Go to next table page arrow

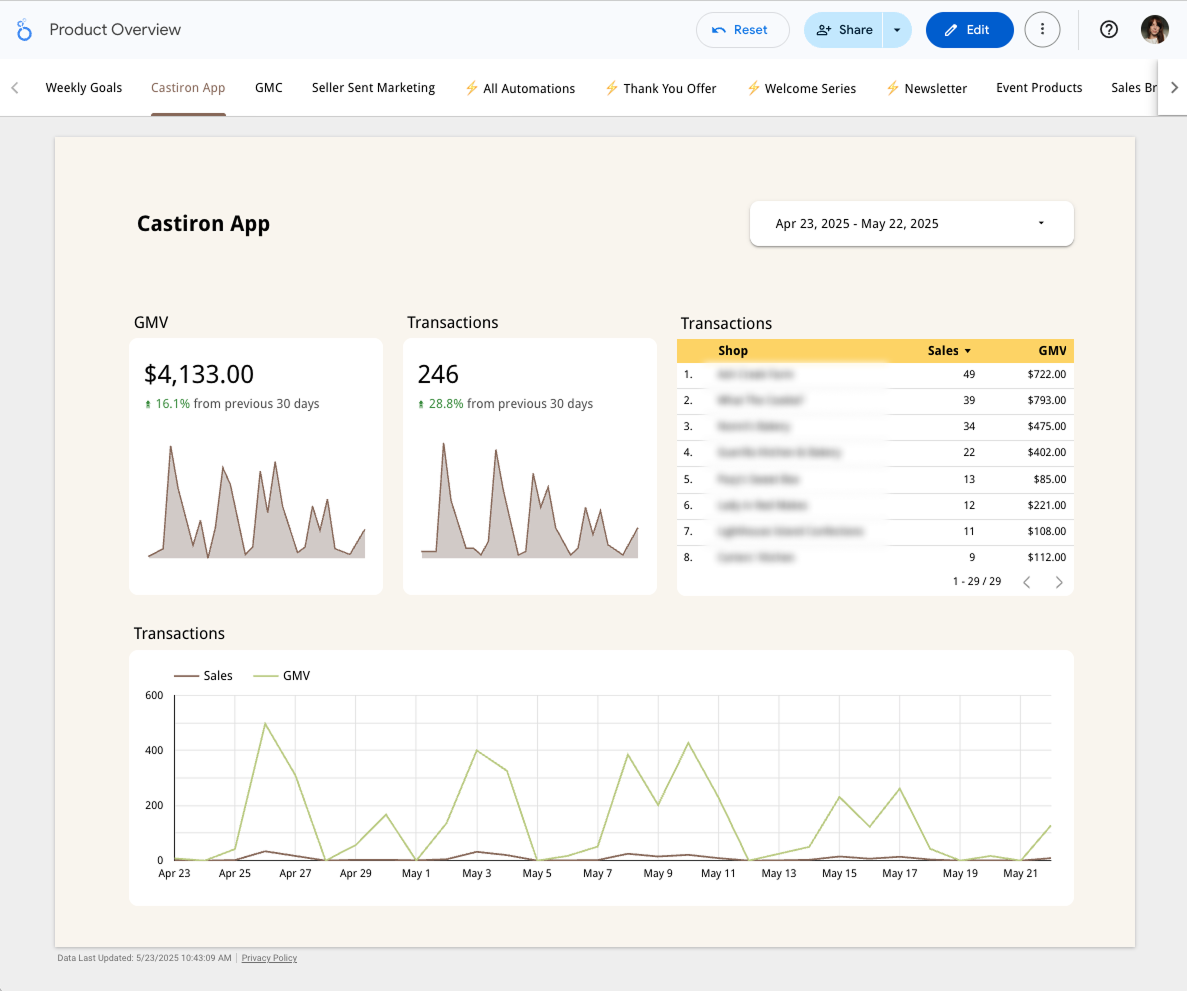[1059, 582]
